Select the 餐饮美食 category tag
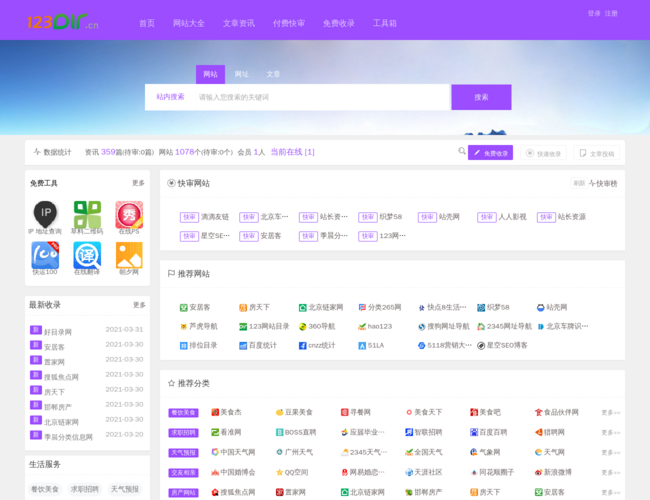 click(183, 413)
